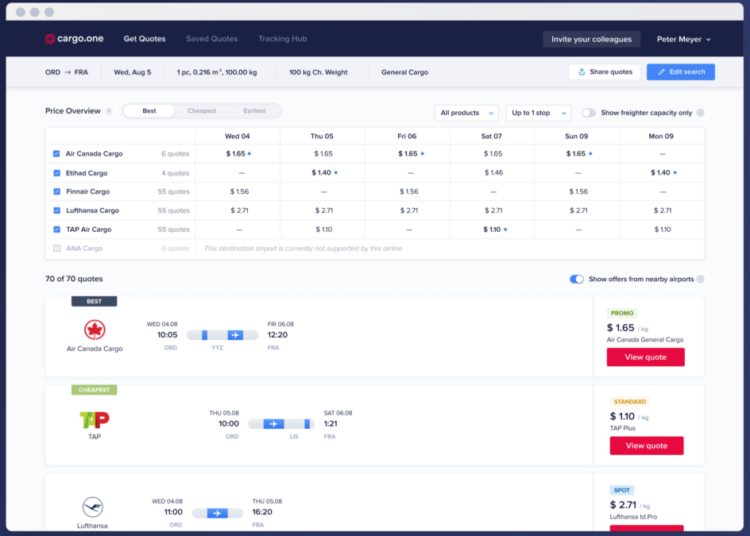Image resolution: width=750 pixels, height=536 pixels.
Task: Uncheck the Etihad Cargo checkbox
Action: coord(56,173)
